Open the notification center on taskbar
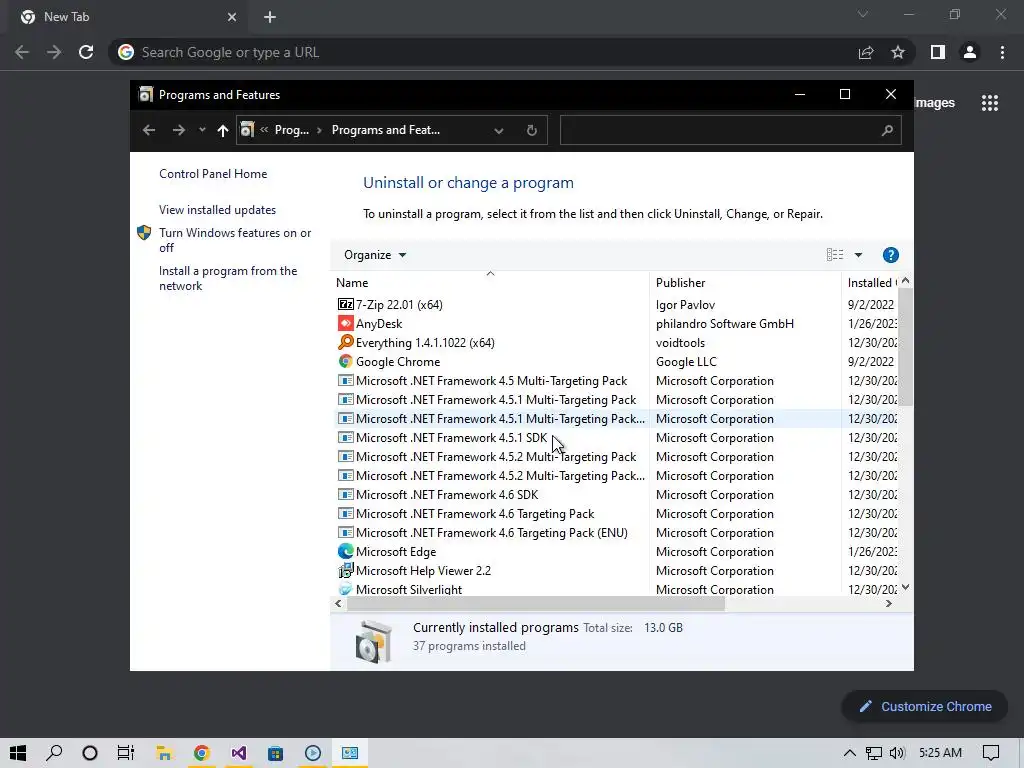The height and width of the screenshot is (768, 1024). (x=991, y=753)
